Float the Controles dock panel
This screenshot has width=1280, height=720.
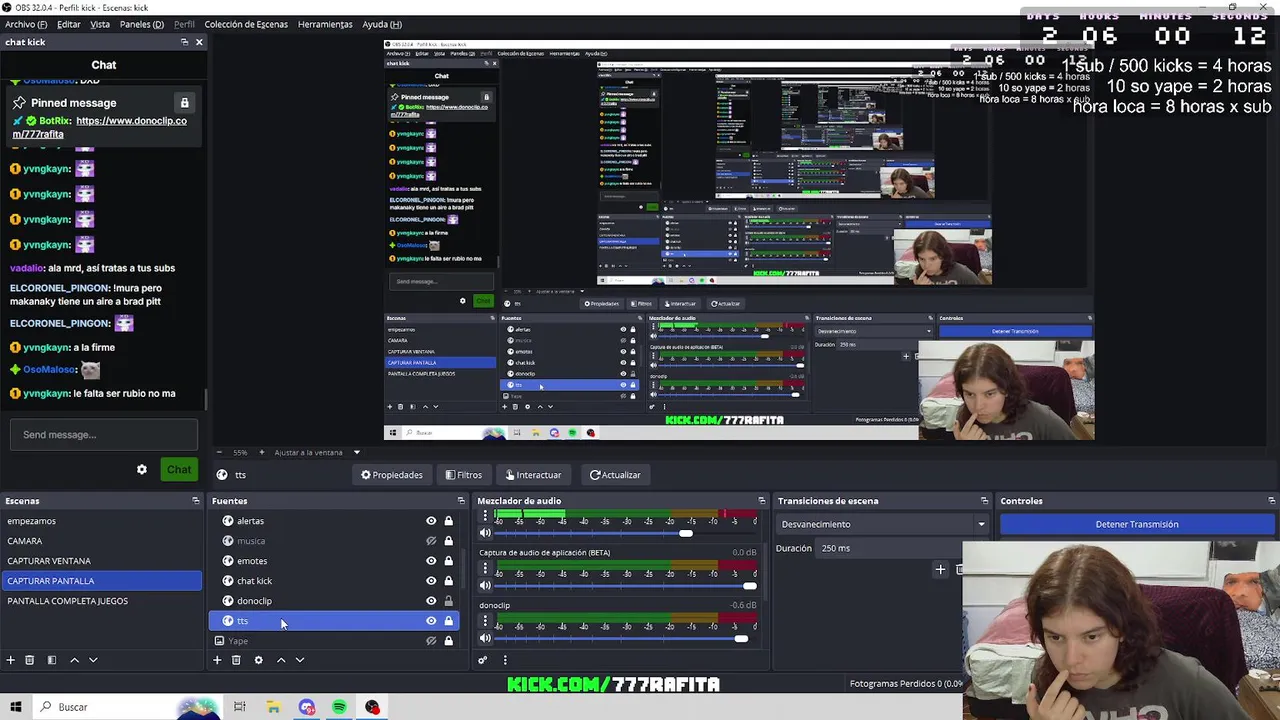point(1271,501)
